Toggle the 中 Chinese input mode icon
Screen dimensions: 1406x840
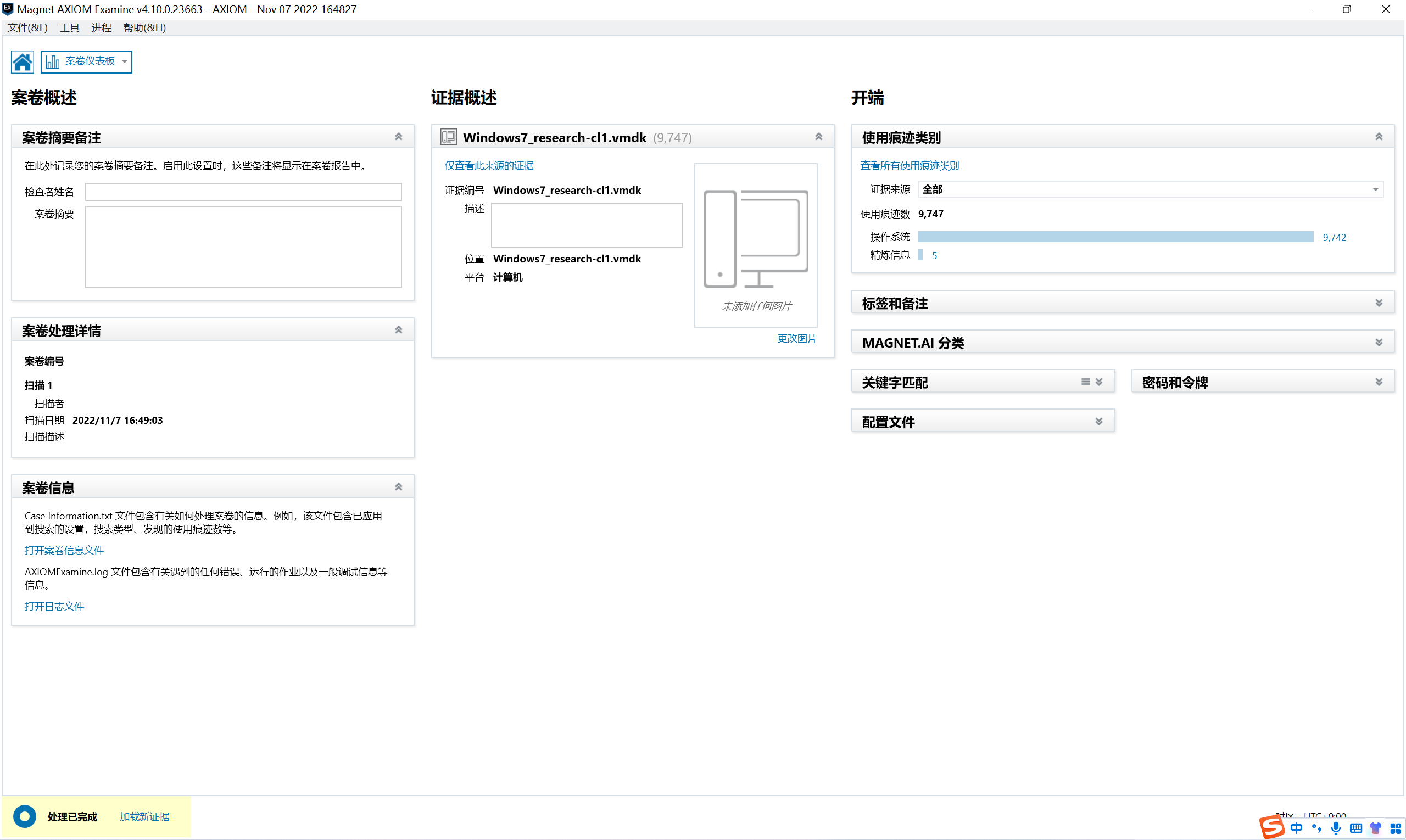[1296, 828]
